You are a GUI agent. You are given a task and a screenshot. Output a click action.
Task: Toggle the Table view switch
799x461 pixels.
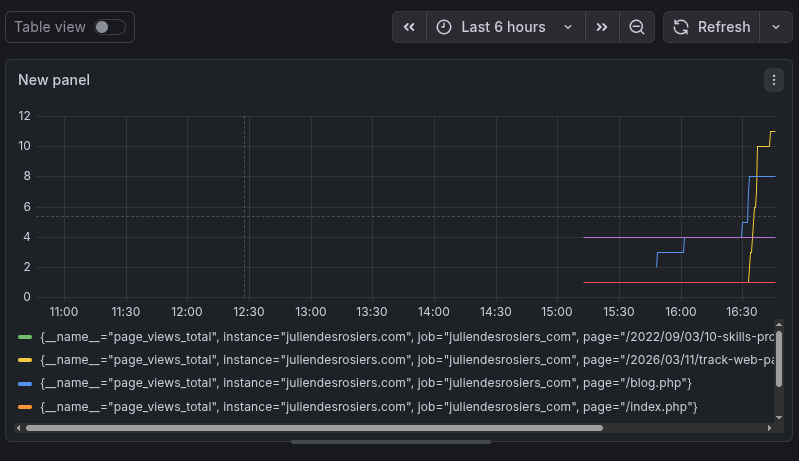click(x=110, y=27)
